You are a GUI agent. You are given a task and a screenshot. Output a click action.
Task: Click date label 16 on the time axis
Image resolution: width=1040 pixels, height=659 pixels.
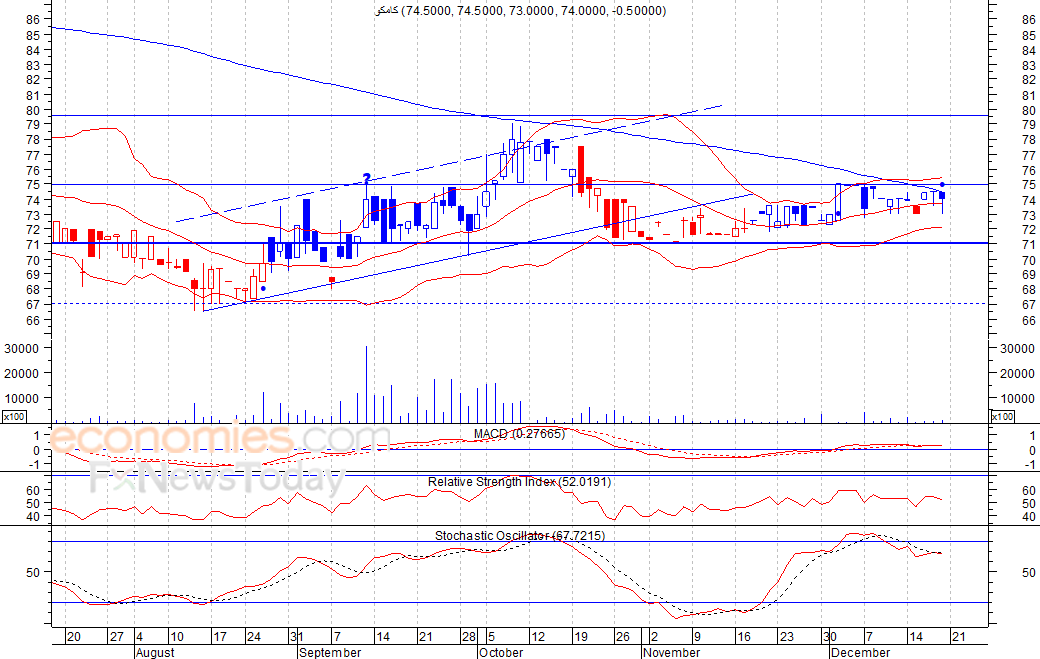coord(744,636)
